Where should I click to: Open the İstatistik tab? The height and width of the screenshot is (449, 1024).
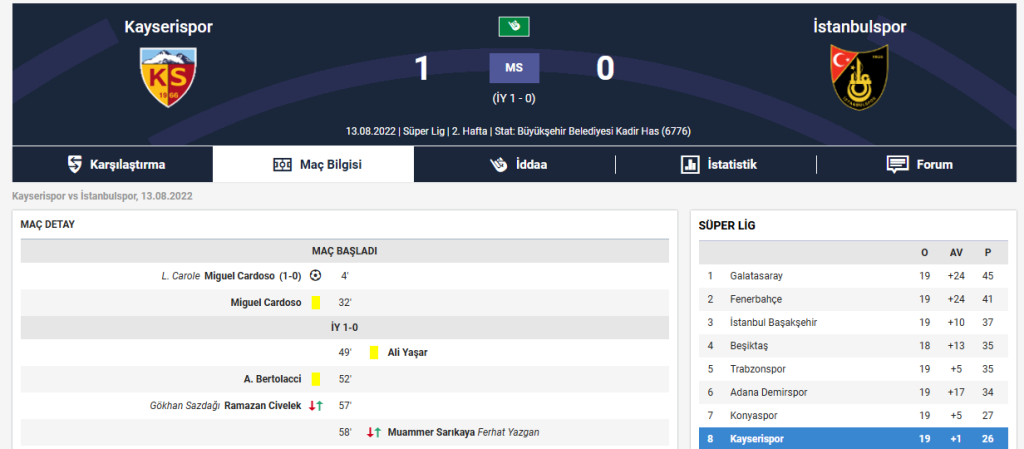pos(718,164)
